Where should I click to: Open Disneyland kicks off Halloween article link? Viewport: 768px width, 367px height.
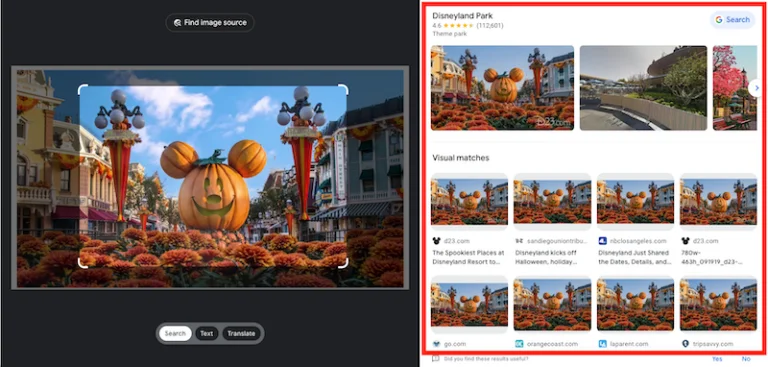(x=550, y=258)
